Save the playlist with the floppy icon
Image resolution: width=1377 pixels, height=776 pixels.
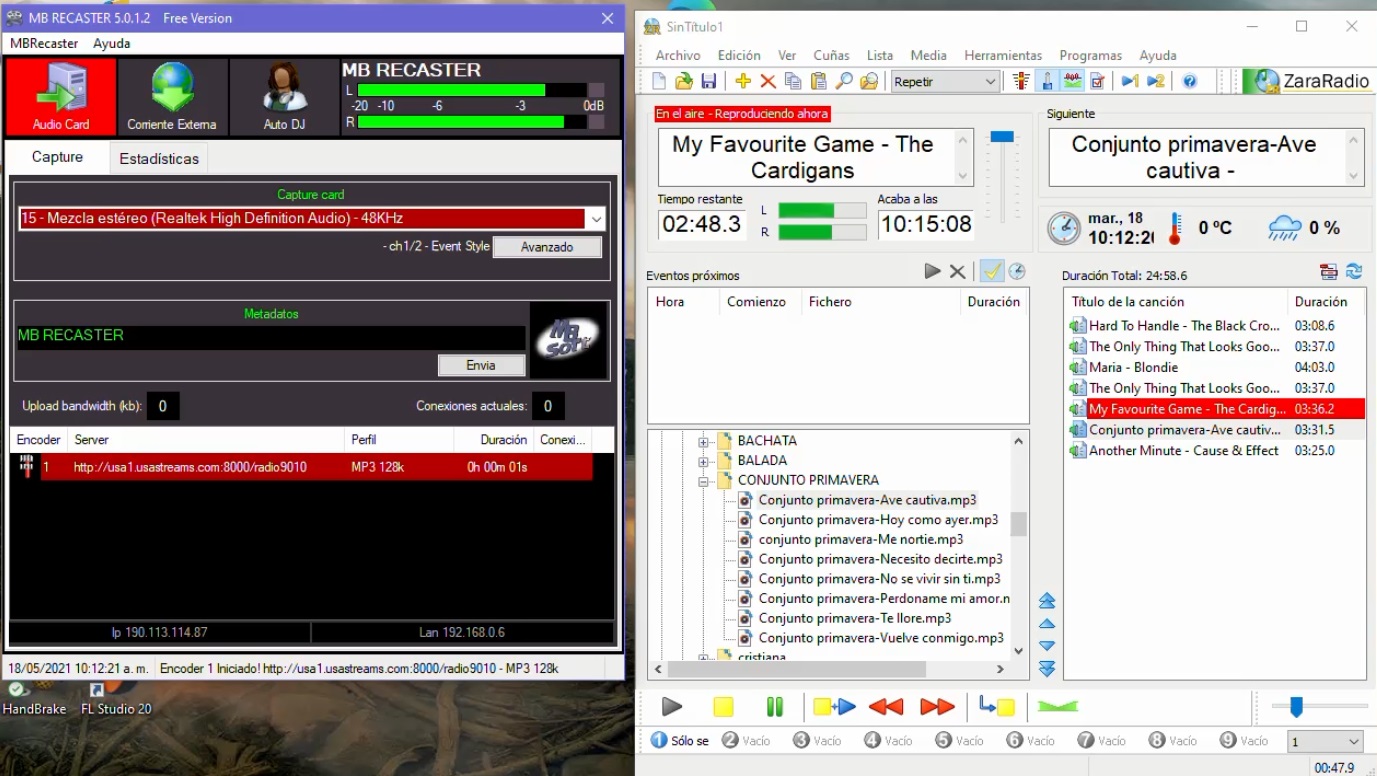click(x=708, y=82)
